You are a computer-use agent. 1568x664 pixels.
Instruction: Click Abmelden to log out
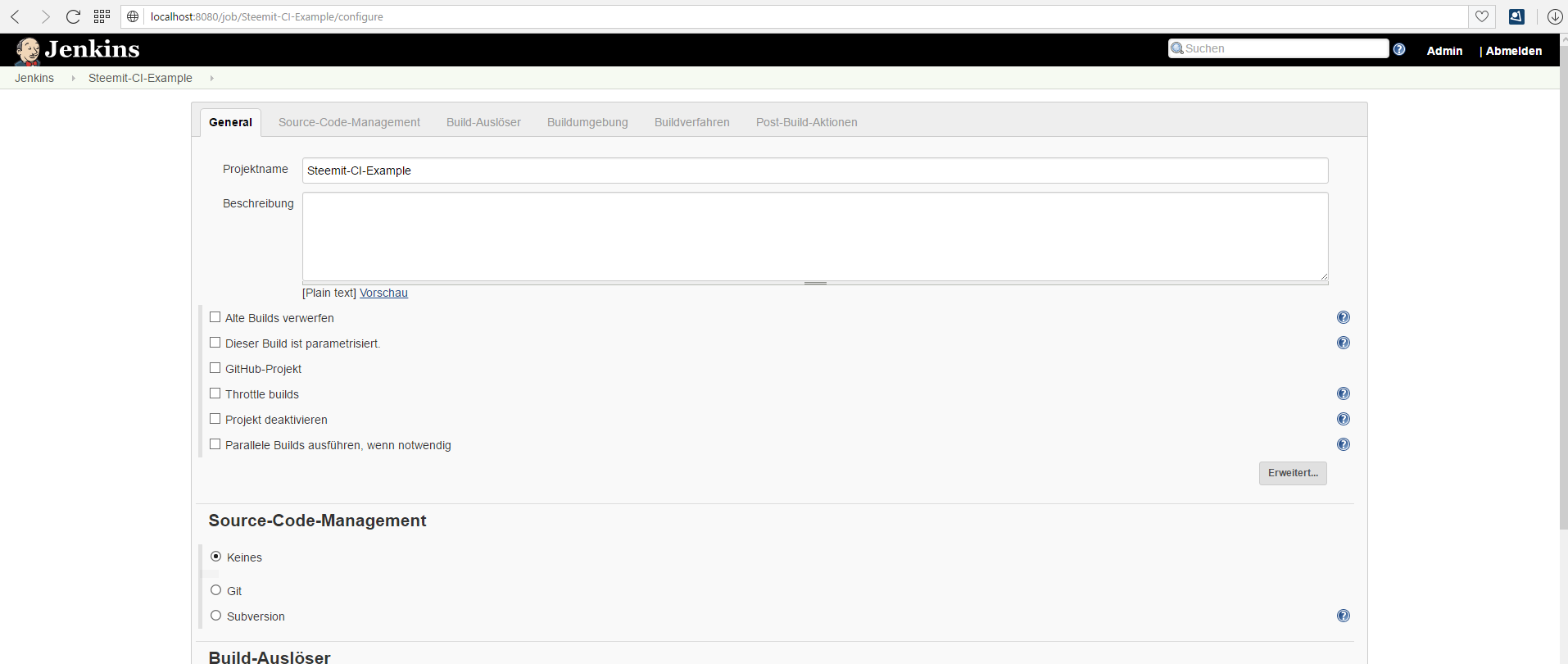pos(1514,51)
